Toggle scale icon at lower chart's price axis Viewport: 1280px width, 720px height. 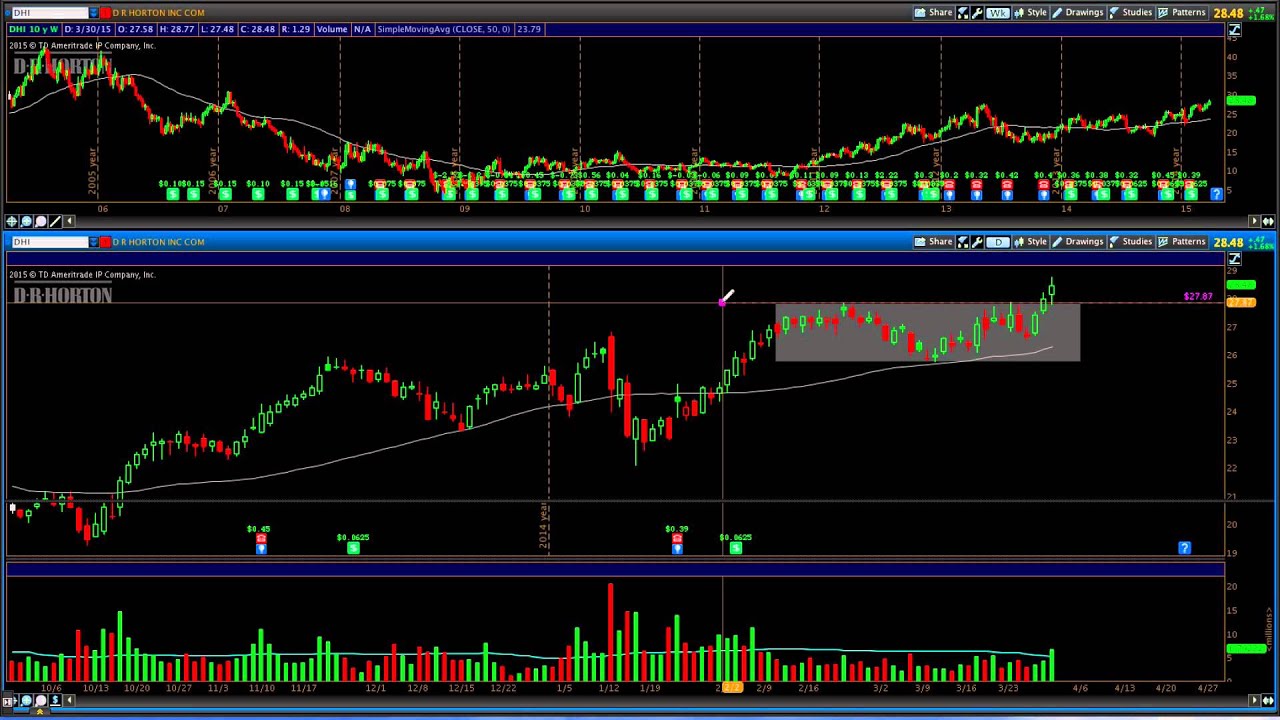tap(1235, 259)
